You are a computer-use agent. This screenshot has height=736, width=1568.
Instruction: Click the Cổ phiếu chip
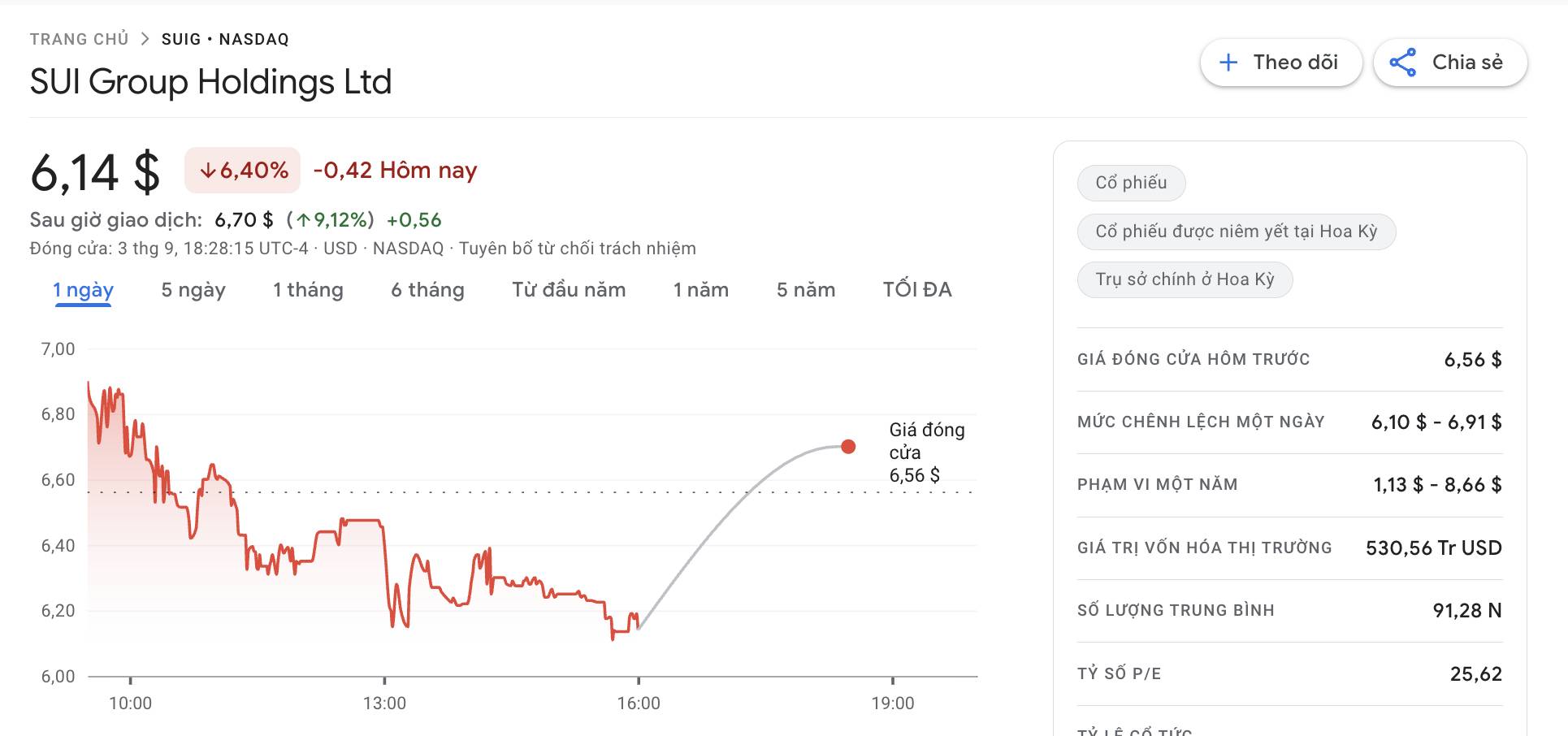1131,183
